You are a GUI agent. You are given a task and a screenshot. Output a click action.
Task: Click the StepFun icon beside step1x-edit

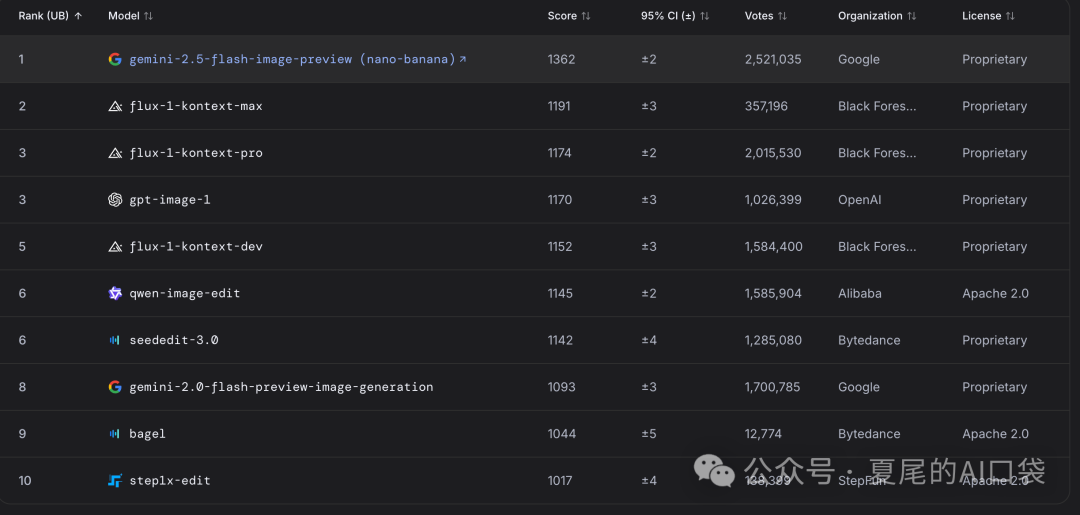coord(115,481)
